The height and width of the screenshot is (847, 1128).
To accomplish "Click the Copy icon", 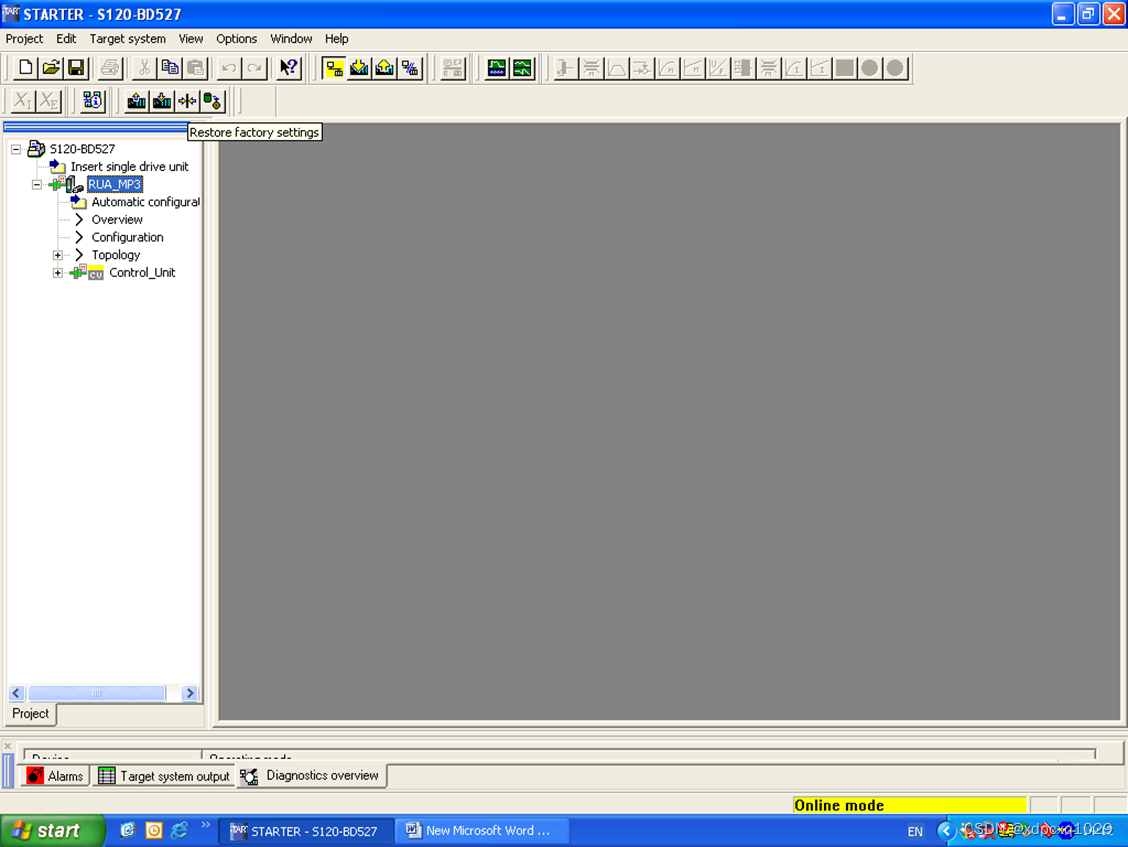I will [170, 68].
